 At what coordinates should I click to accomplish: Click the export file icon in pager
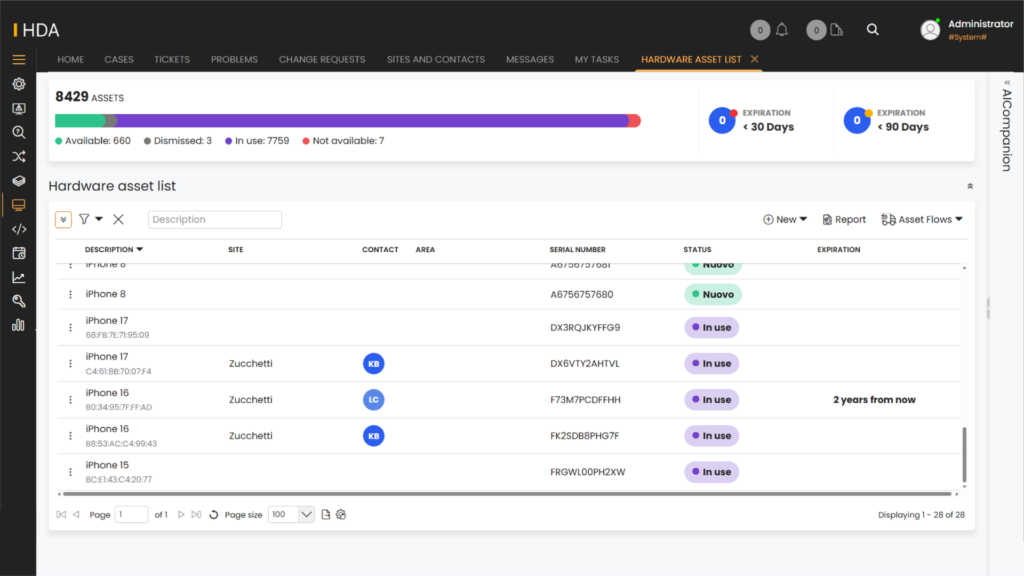[325, 515]
